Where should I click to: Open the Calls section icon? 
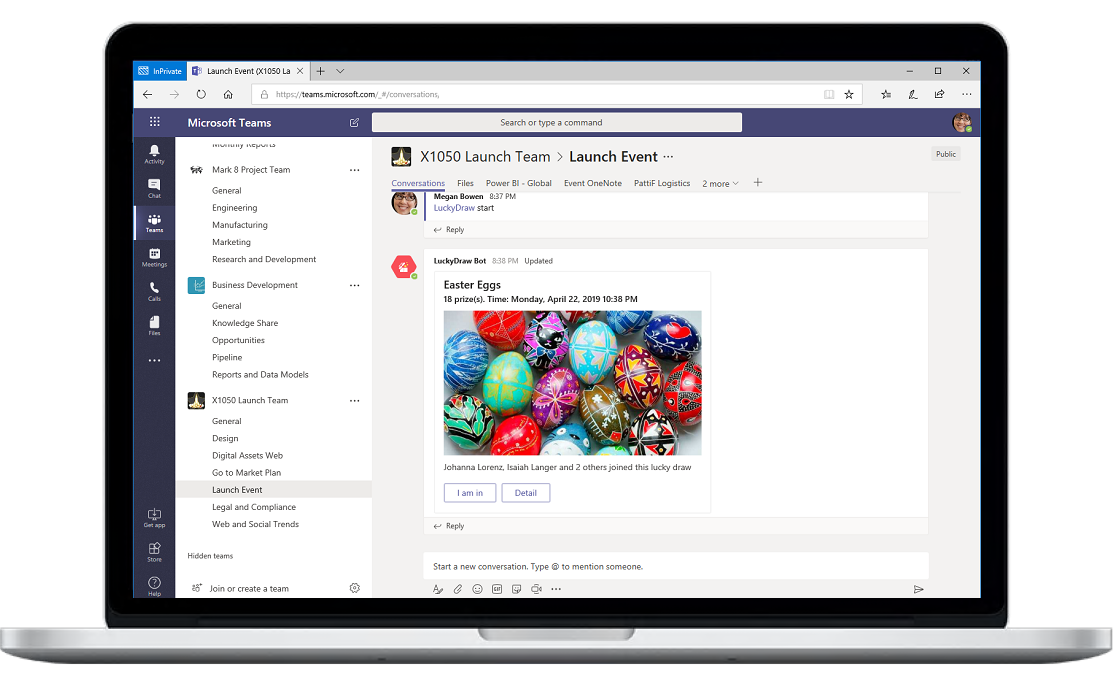154,290
